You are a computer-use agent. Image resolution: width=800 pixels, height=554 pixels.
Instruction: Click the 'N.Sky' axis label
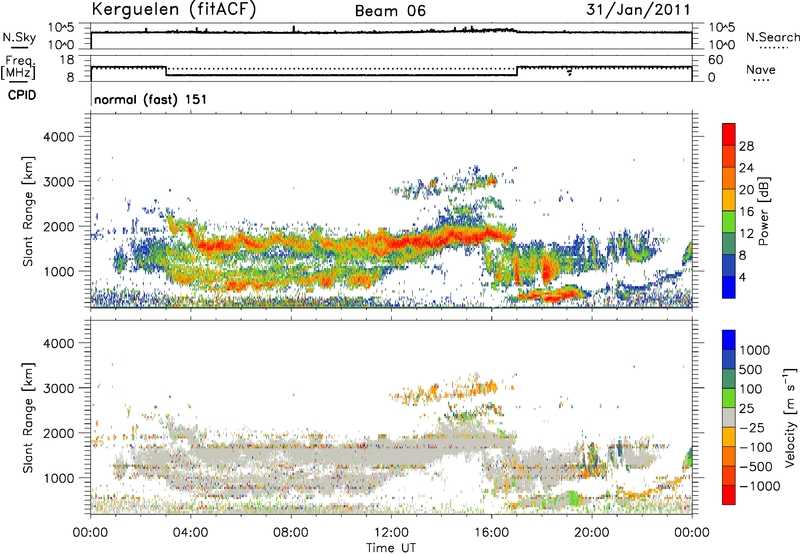pyautogui.click(x=19, y=37)
